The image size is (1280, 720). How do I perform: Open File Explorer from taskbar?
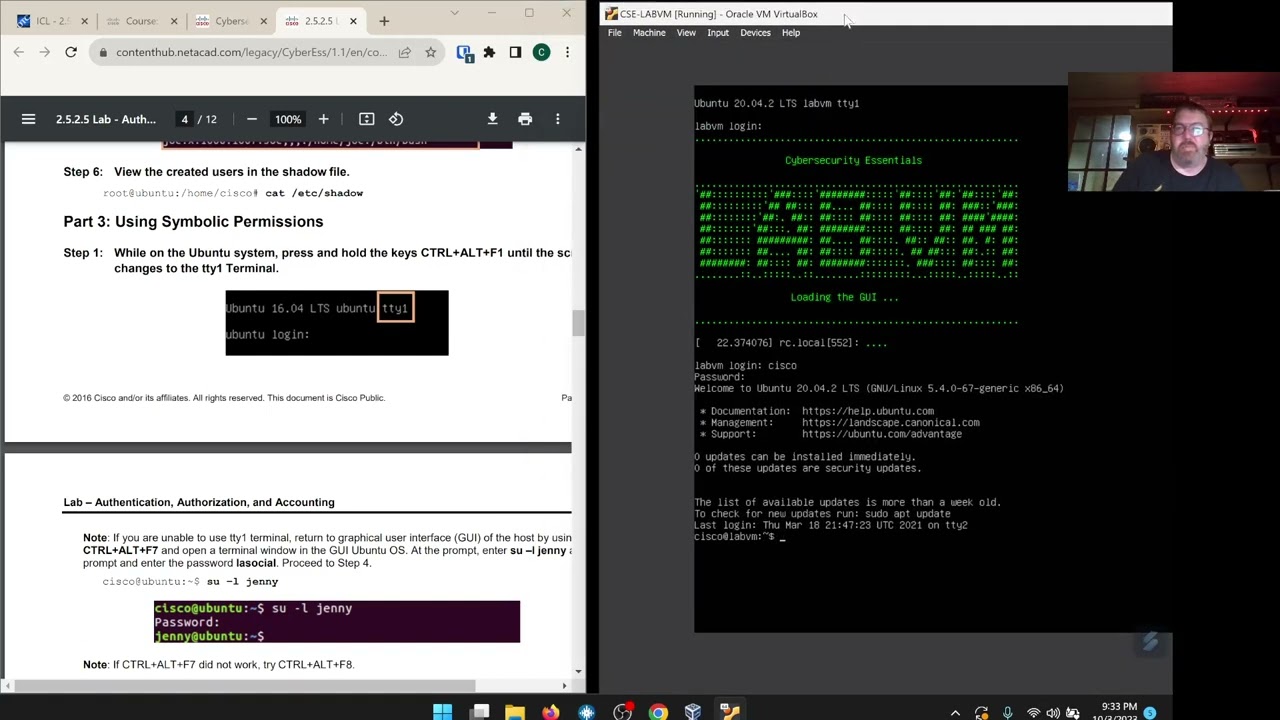tap(515, 712)
